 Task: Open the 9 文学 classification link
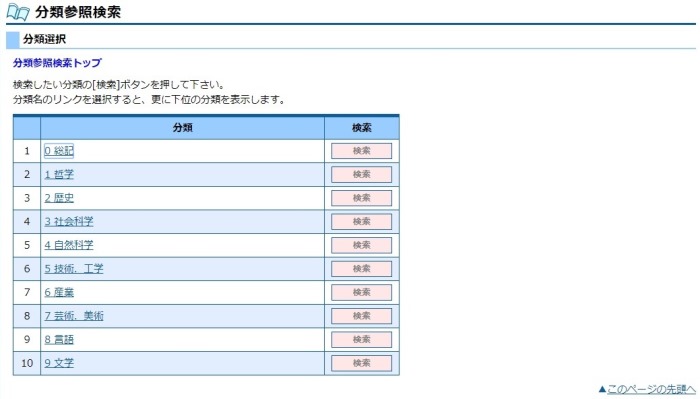[x=59, y=363]
